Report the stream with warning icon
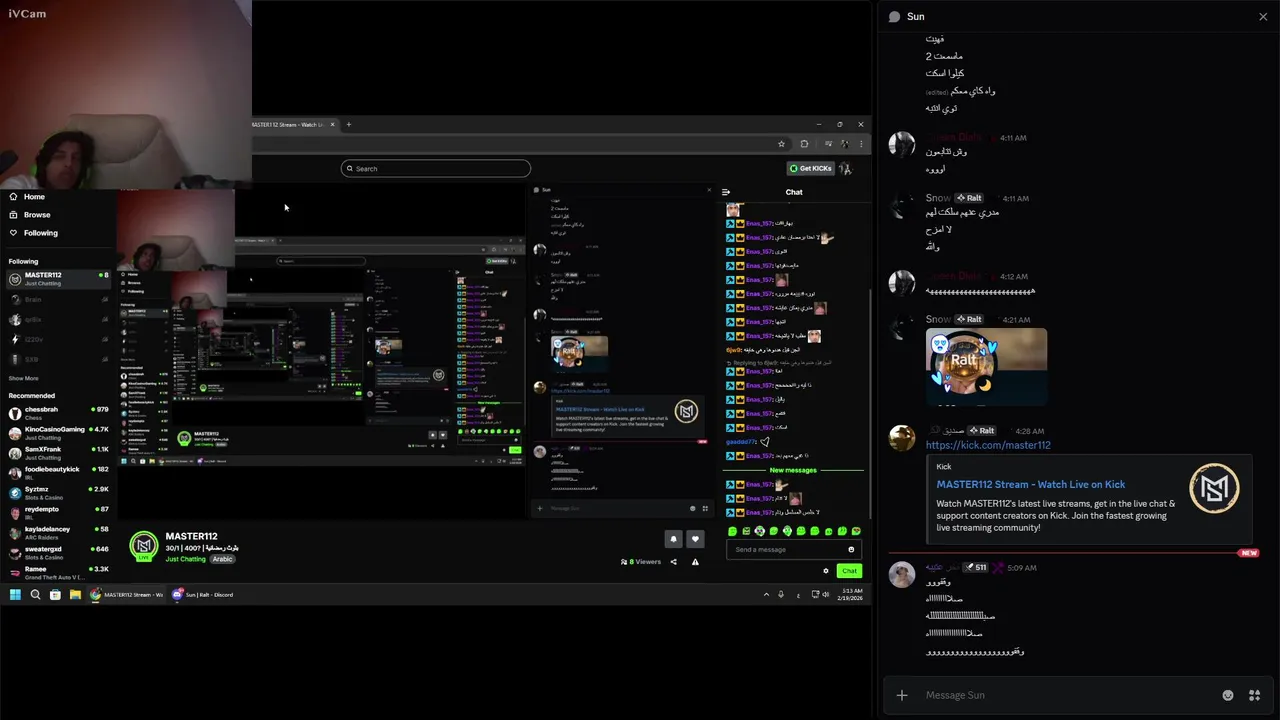1280x720 pixels. pos(695,562)
